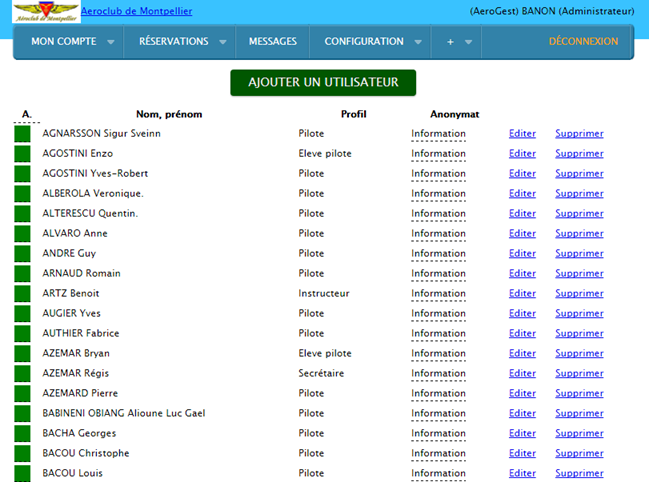Show anonymat Information for AUGIER Yves
The width and height of the screenshot is (649, 482).
click(x=438, y=314)
